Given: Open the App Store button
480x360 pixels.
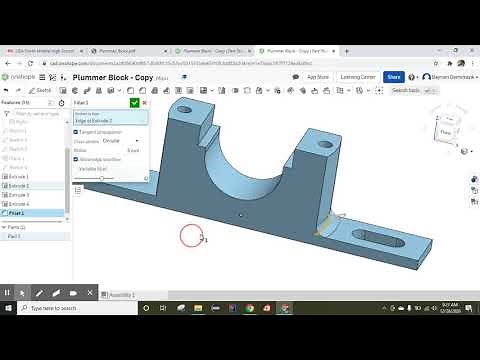Looking at the screenshot, I should pos(318,77).
